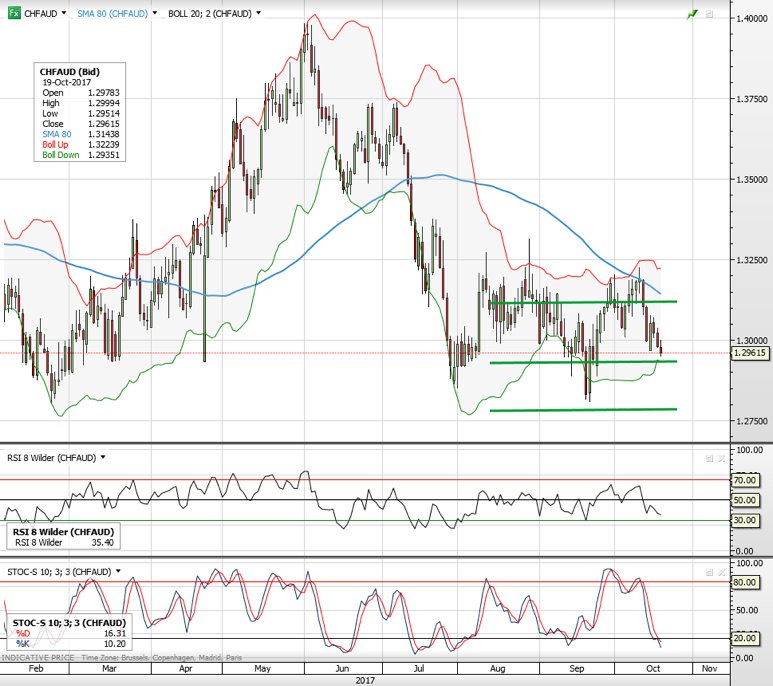Click the 1.27500 price axis label

pos(752,421)
